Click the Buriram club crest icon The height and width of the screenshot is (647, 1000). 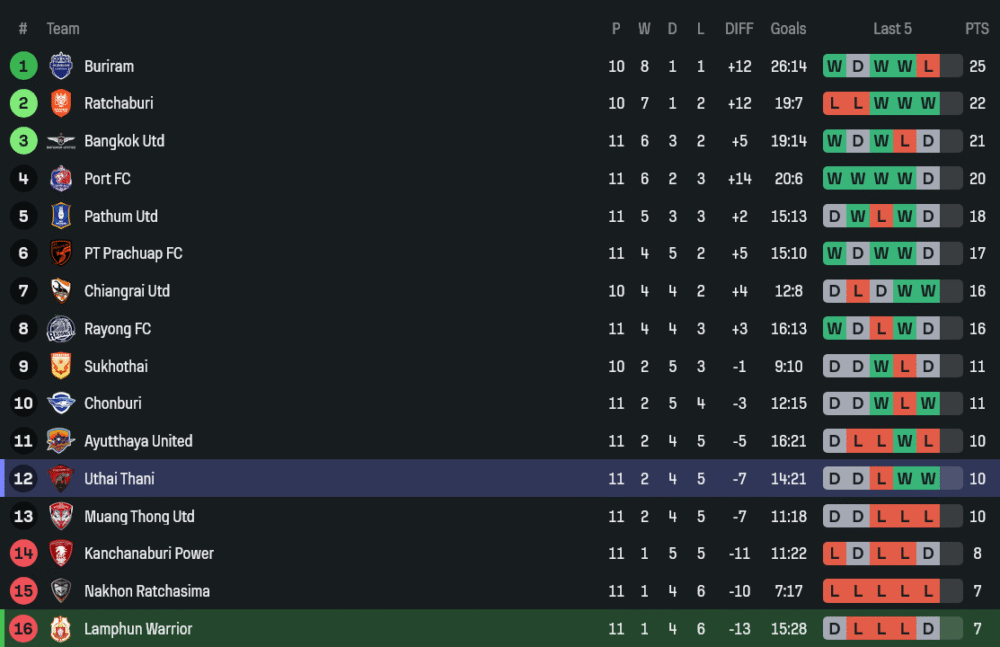61,66
